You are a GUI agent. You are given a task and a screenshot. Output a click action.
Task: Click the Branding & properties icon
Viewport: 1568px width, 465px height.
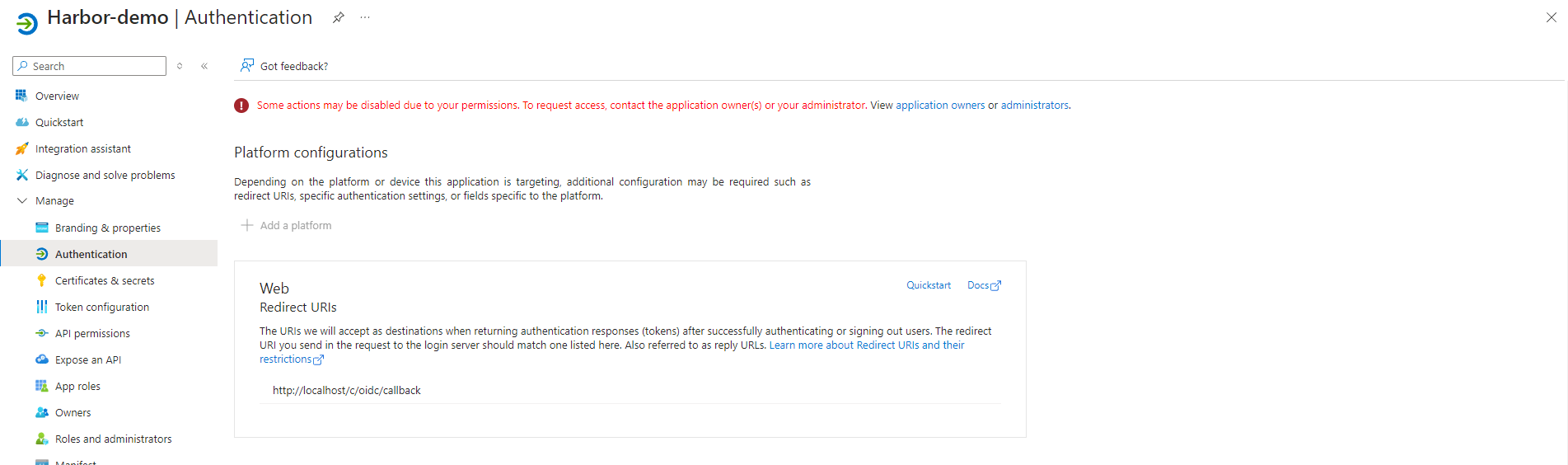click(42, 228)
